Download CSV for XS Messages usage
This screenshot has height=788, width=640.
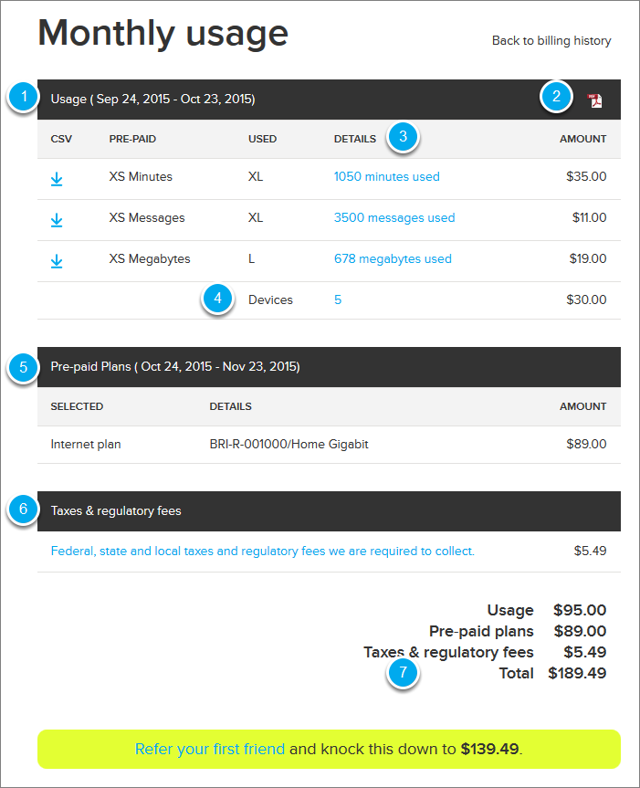pyautogui.click(x=57, y=220)
